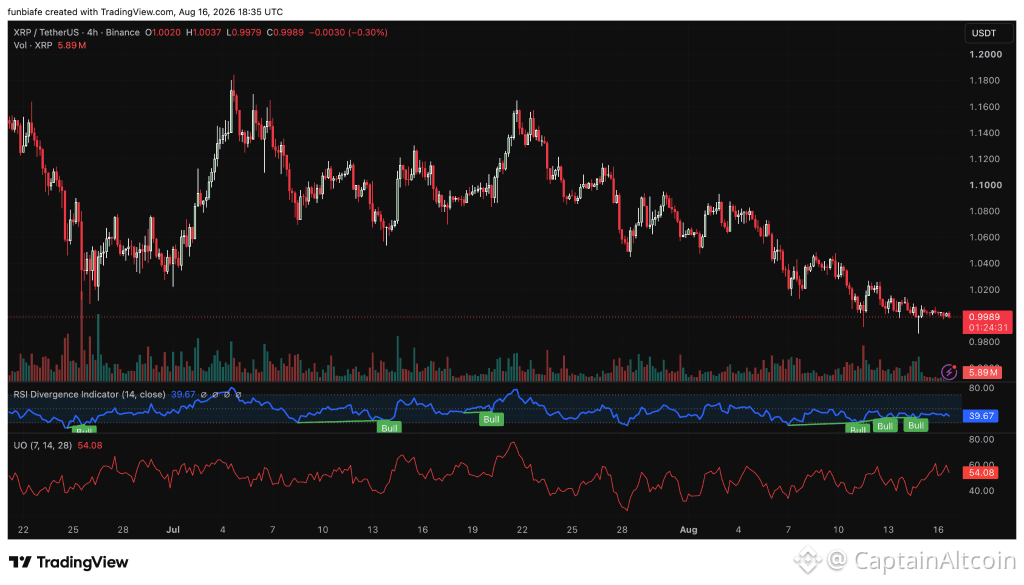
Task: Click the Jul label on time axis
Action: (x=173, y=530)
